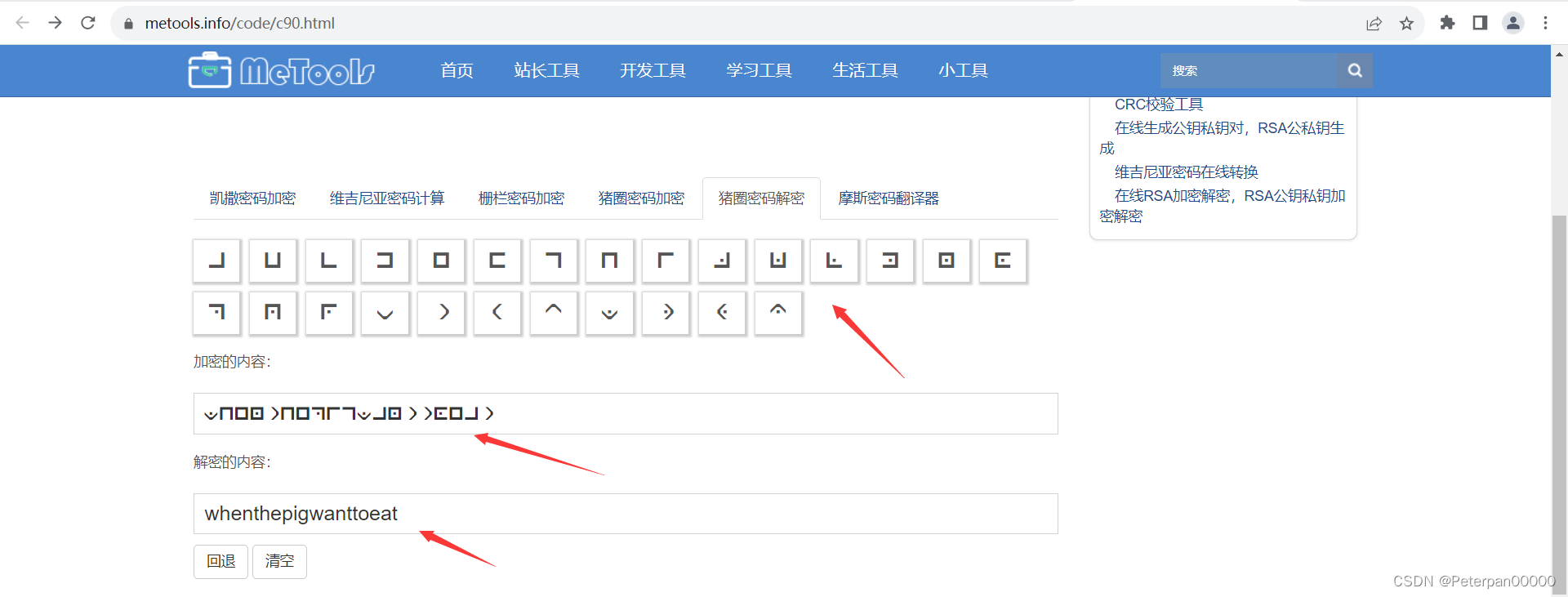1568x597 pixels.
Task: Click the MeTools site logo
Action: click(x=282, y=70)
